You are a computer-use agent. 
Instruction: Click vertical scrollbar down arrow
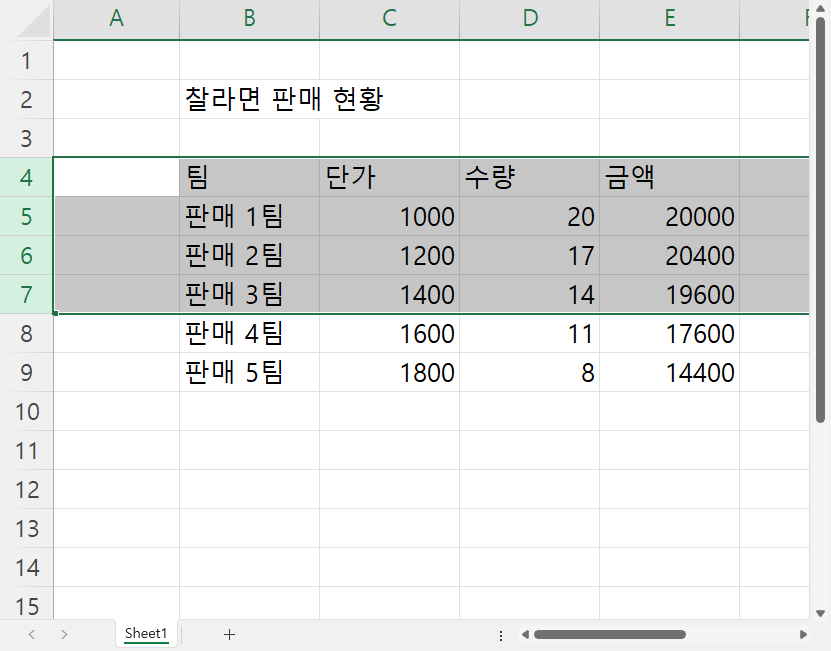click(820, 613)
